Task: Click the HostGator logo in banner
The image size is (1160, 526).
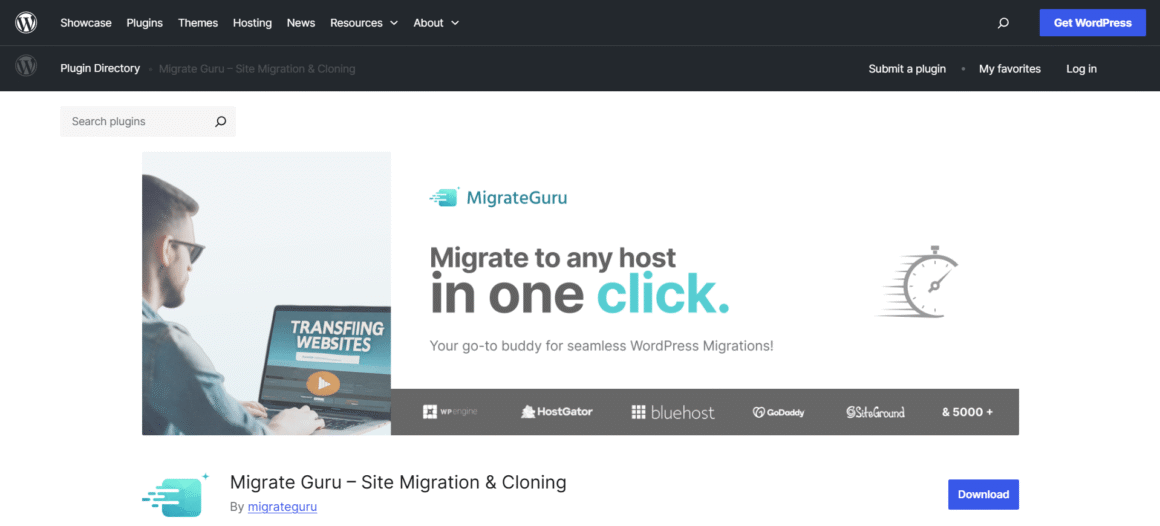Action: [x=556, y=411]
